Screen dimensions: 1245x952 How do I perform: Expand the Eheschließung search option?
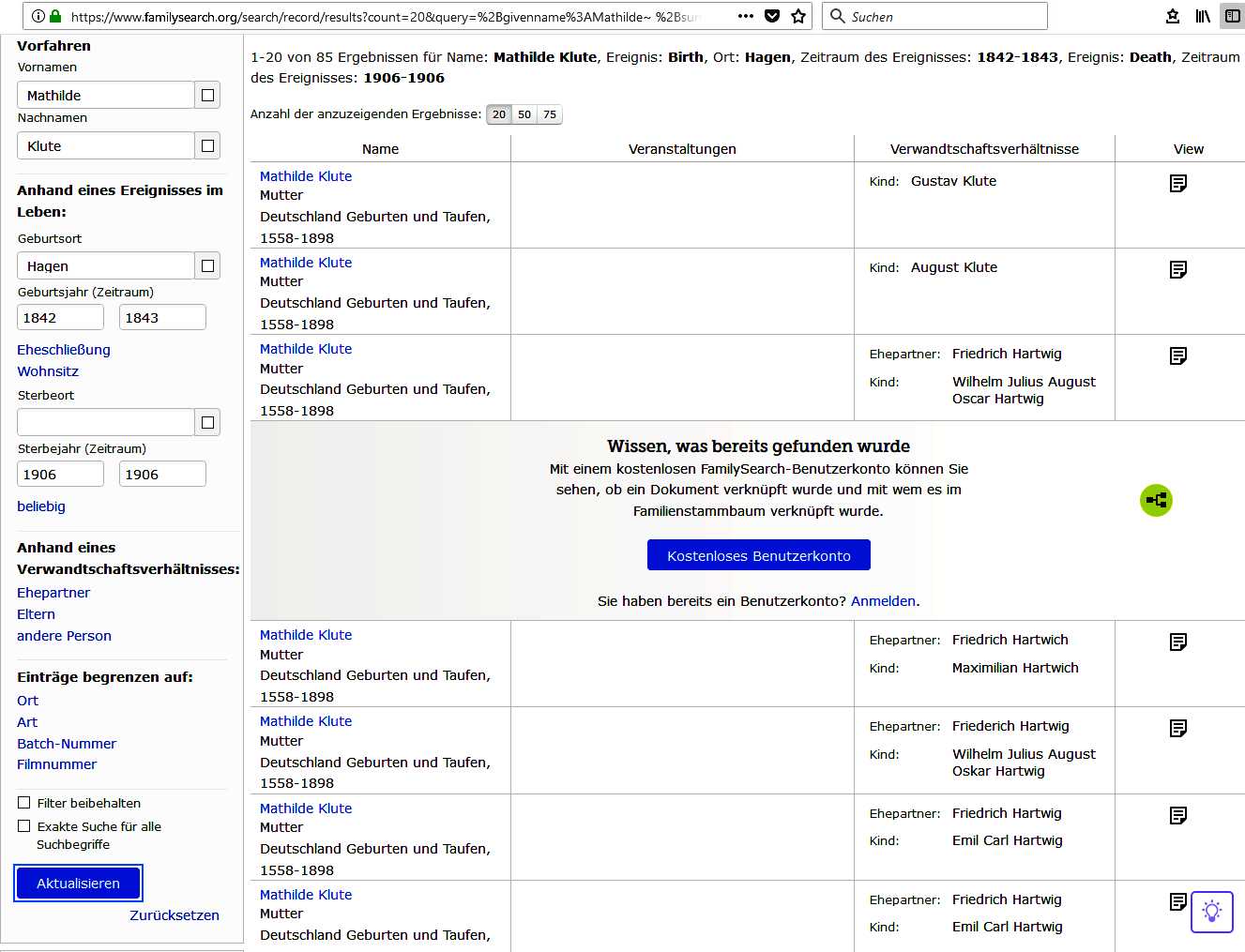tap(64, 350)
